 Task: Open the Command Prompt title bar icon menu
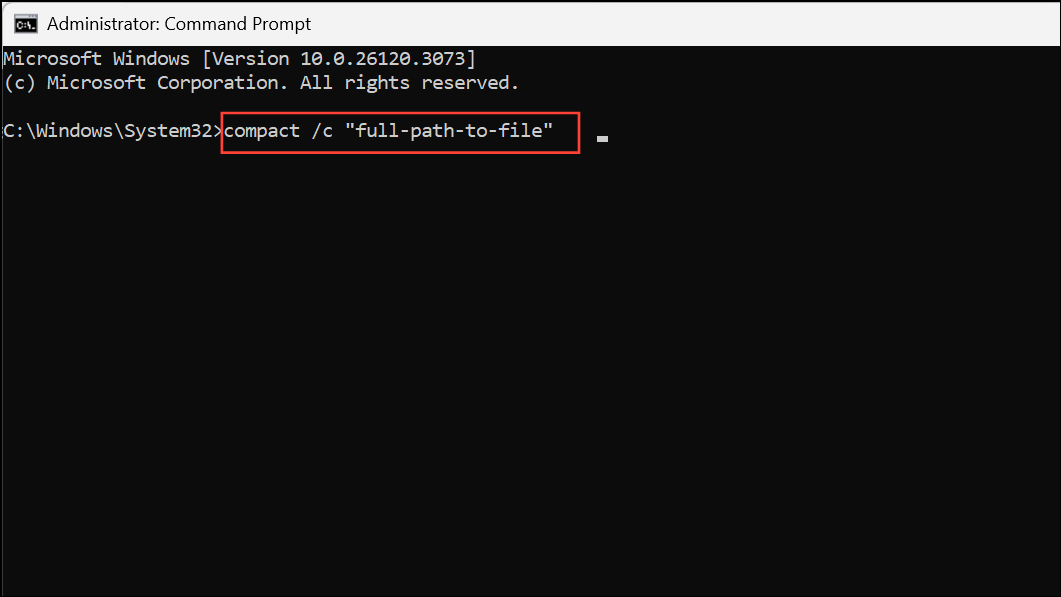coord(26,24)
